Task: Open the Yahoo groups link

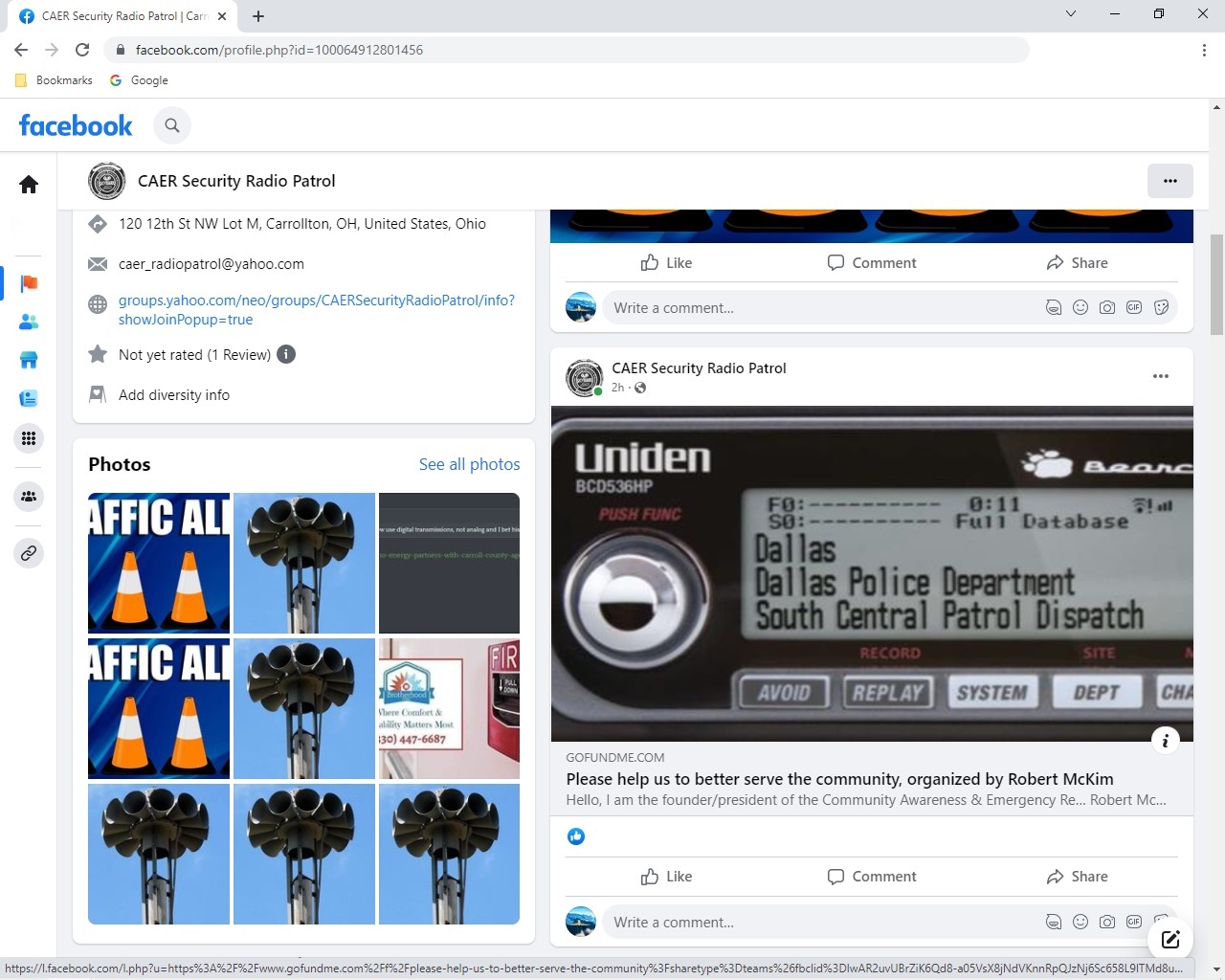Action: click(x=317, y=310)
